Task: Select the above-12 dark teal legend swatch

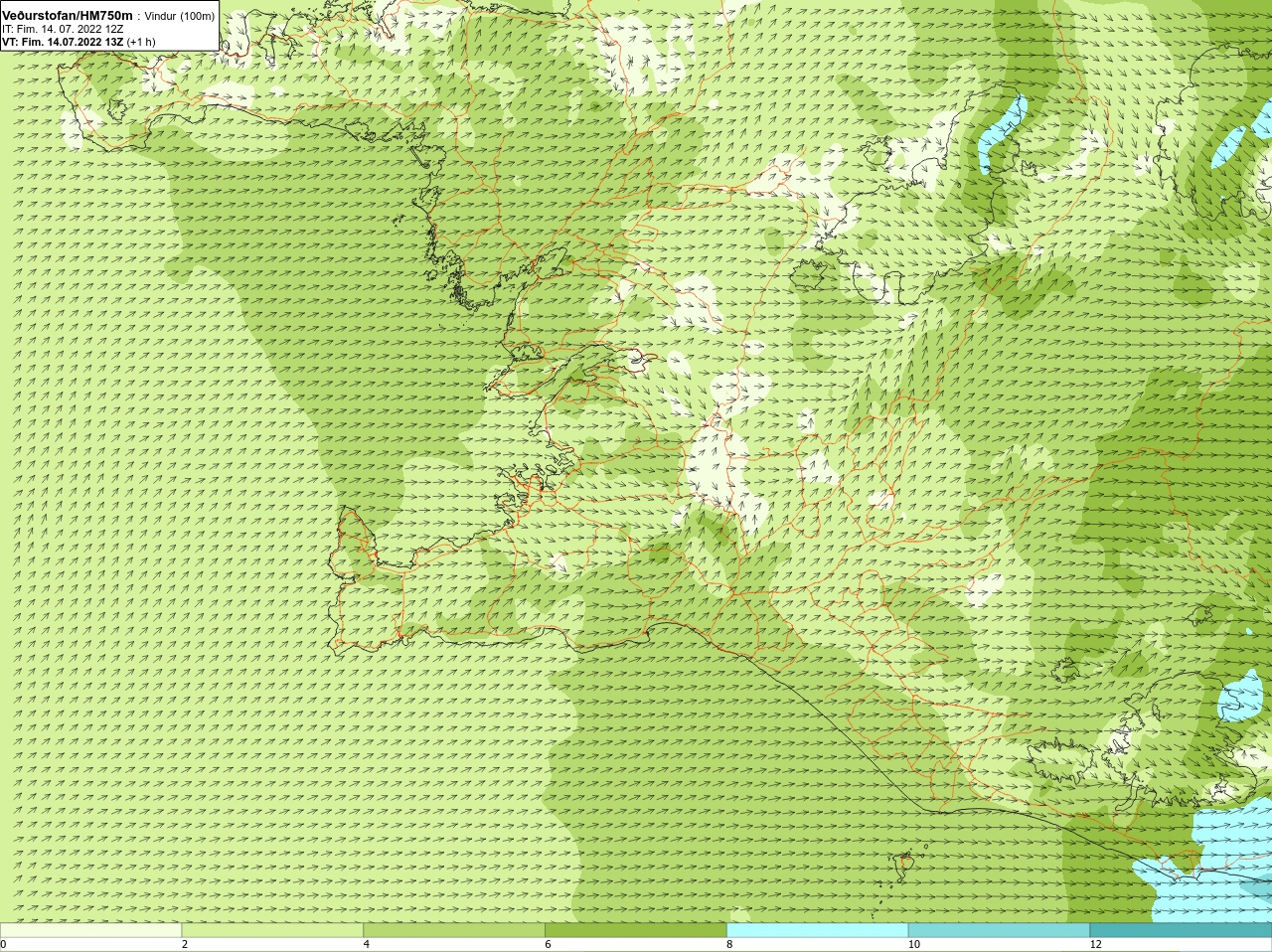Action: tap(1181, 930)
